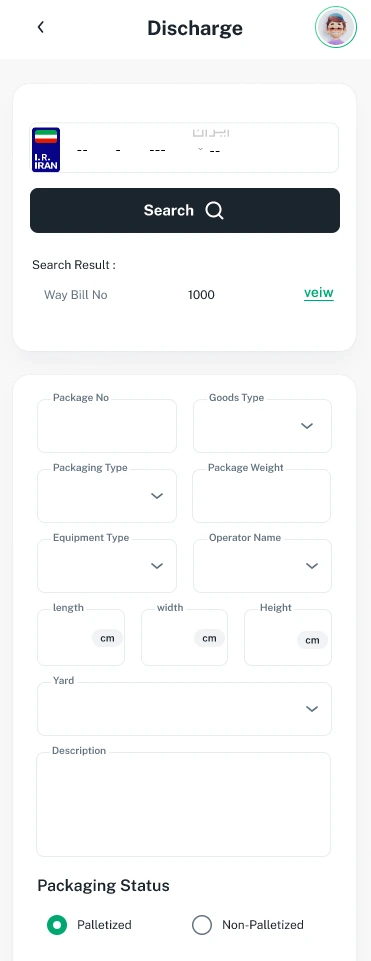Expand the Yard dropdown
This screenshot has width=371, height=961.
pyautogui.click(x=185, y=708)
